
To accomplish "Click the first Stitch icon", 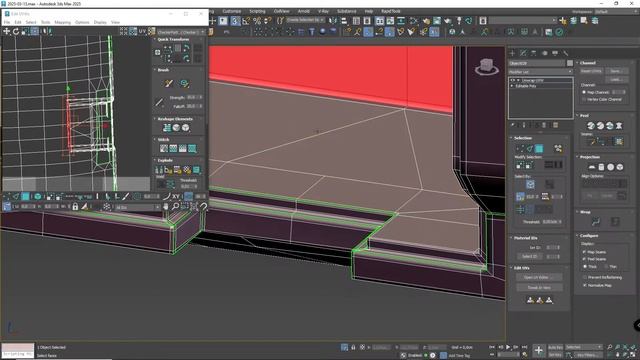I will point(164,148).
